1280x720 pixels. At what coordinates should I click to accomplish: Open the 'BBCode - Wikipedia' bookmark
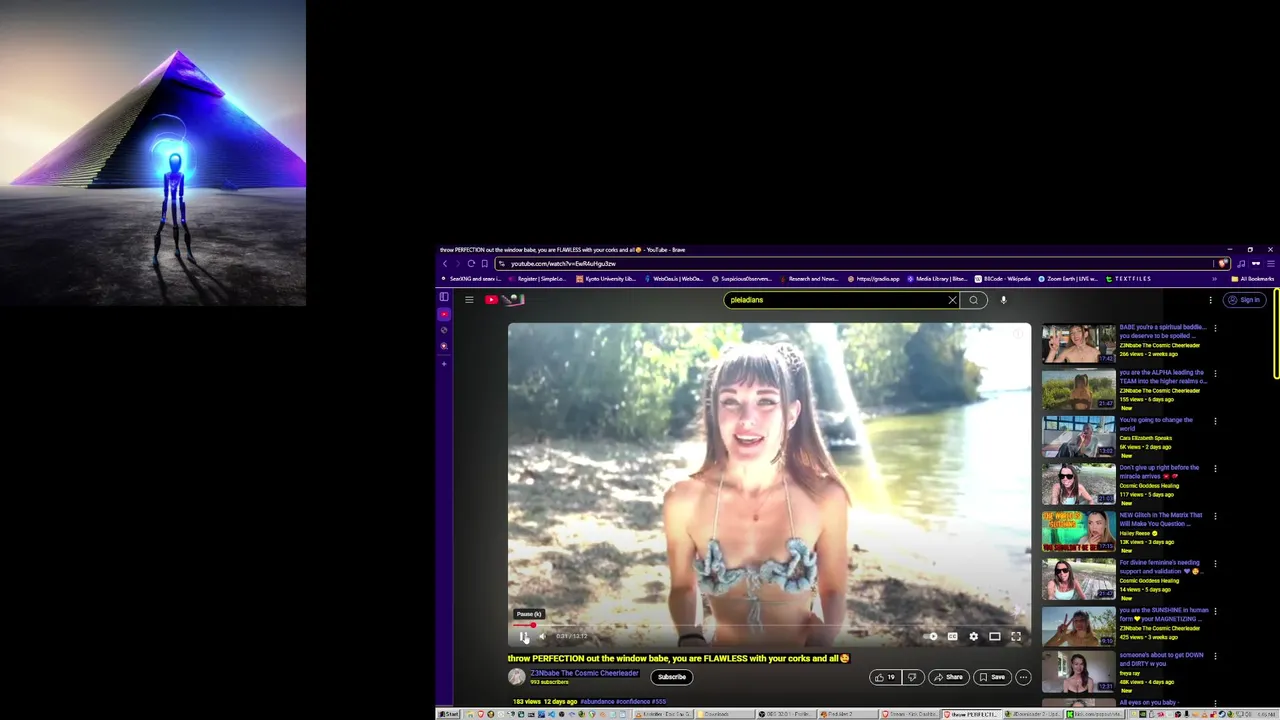tap(1002, 279)
